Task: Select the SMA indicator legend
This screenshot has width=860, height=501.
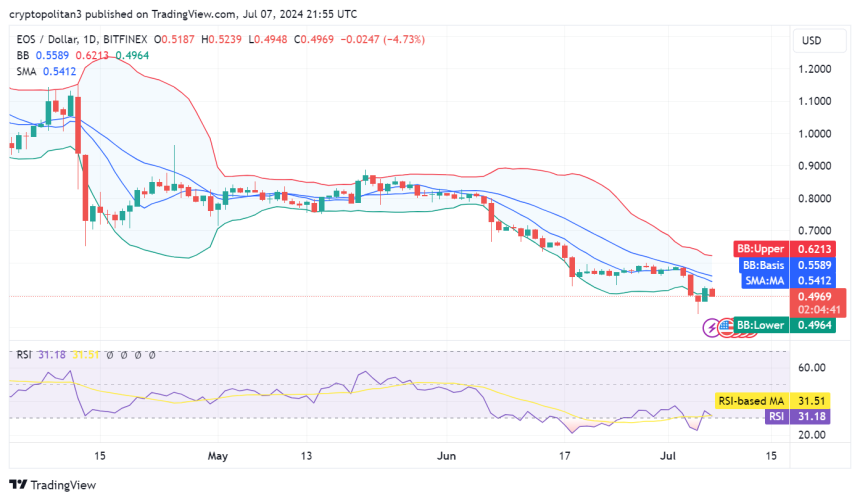Action: 27,71
